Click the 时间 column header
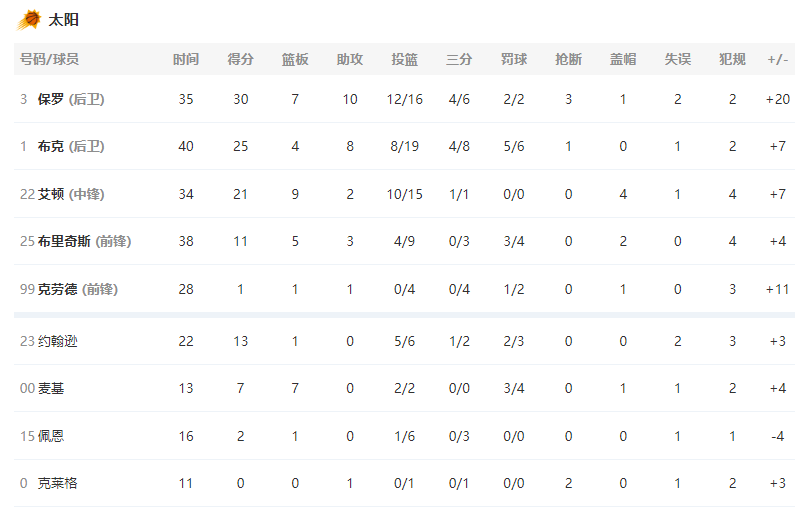This screenshot has height=518, width=807. point(186,59)
